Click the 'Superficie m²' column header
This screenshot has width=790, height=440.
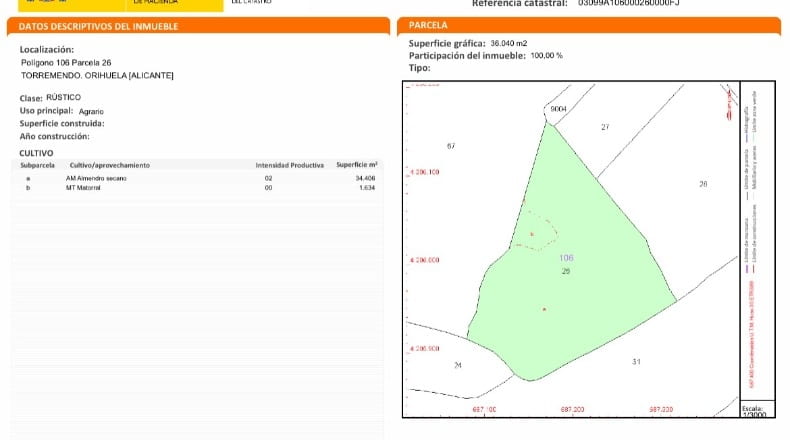click(357, 165)
